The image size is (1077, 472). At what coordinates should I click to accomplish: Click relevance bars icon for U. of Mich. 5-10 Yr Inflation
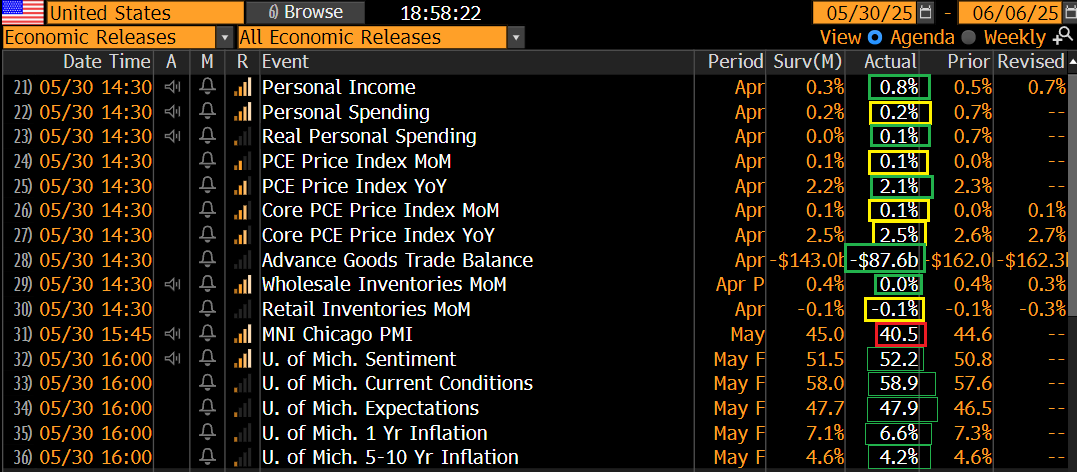[242, 457]
